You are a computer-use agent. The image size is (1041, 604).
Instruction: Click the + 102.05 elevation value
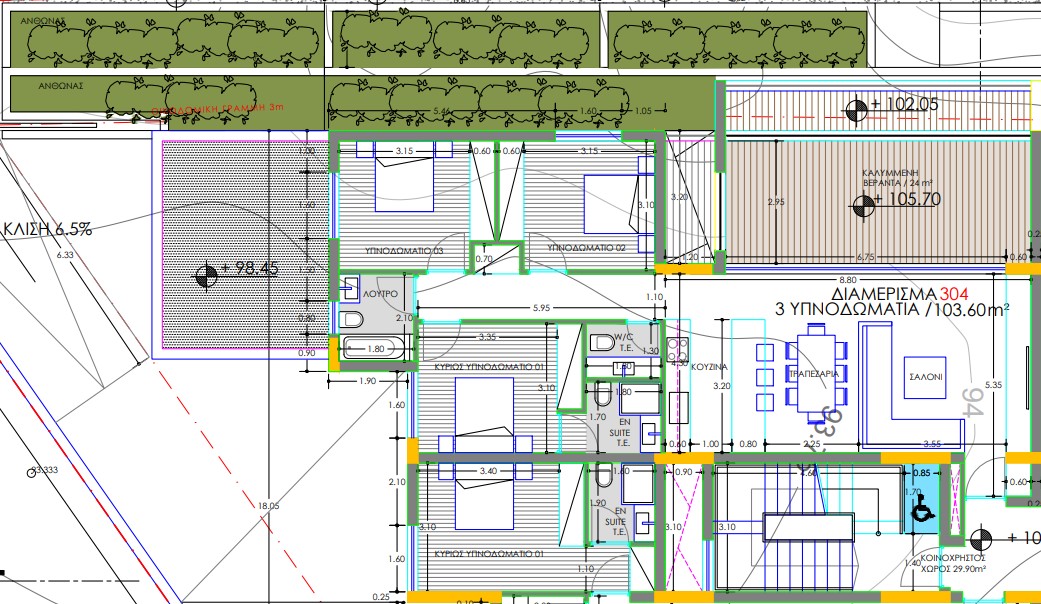[x=904, y=104]
